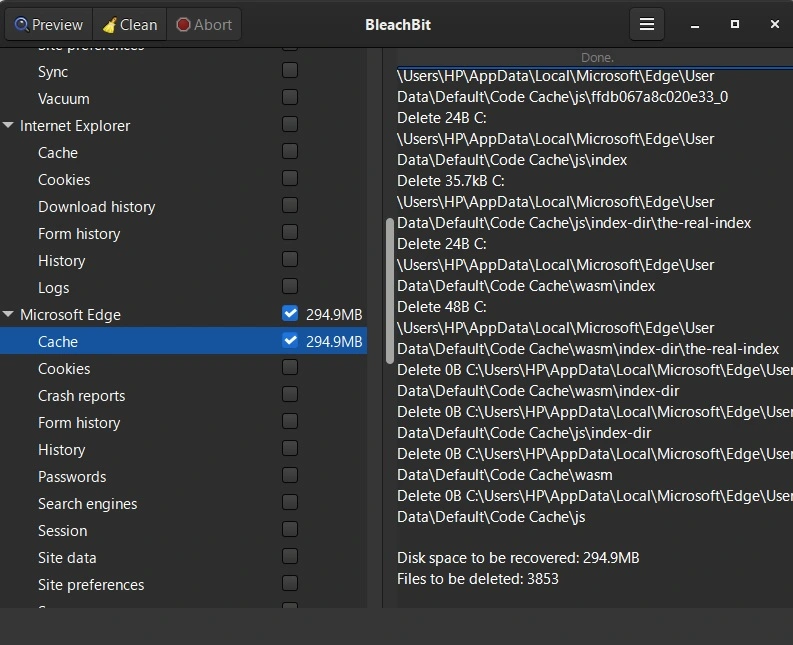The image size is (793, 645).
Task: Enable the Internet Explorer group checkbox
Action: pos(290,124)
